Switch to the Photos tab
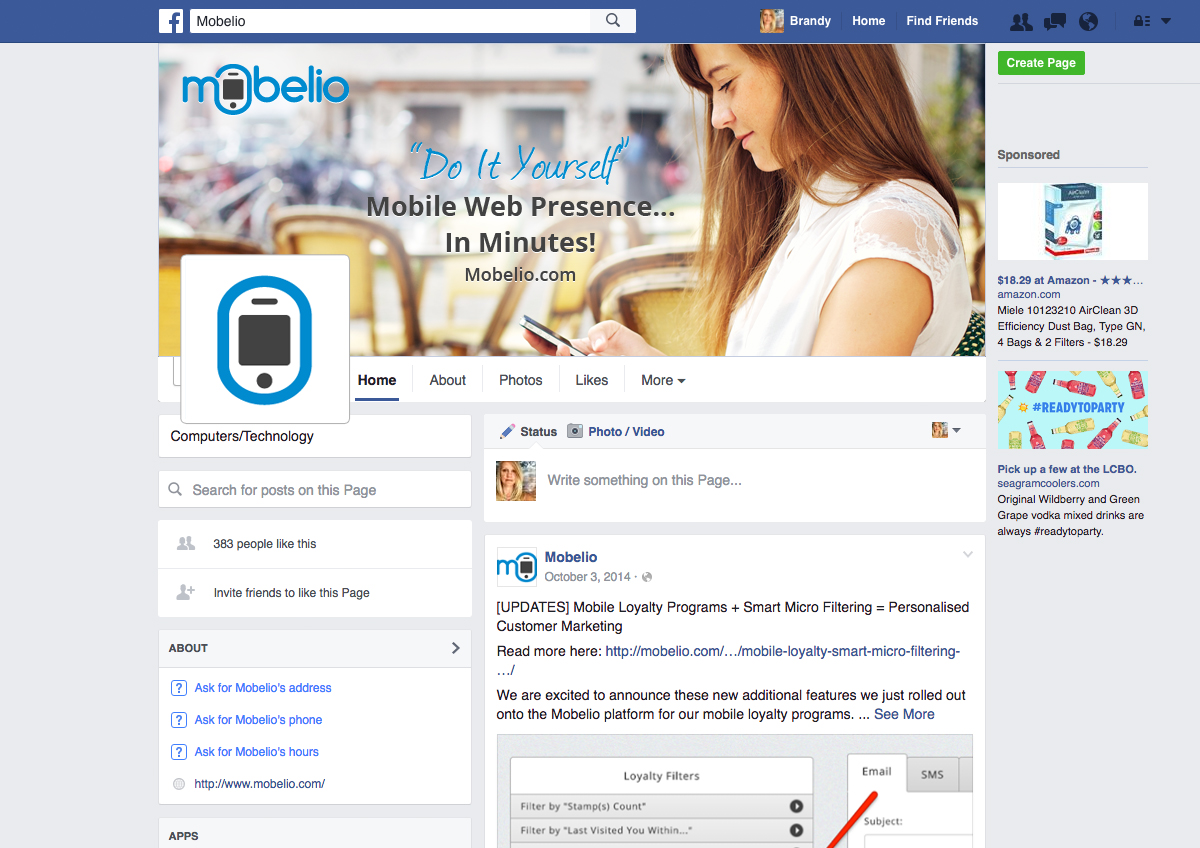 point(520,380)
